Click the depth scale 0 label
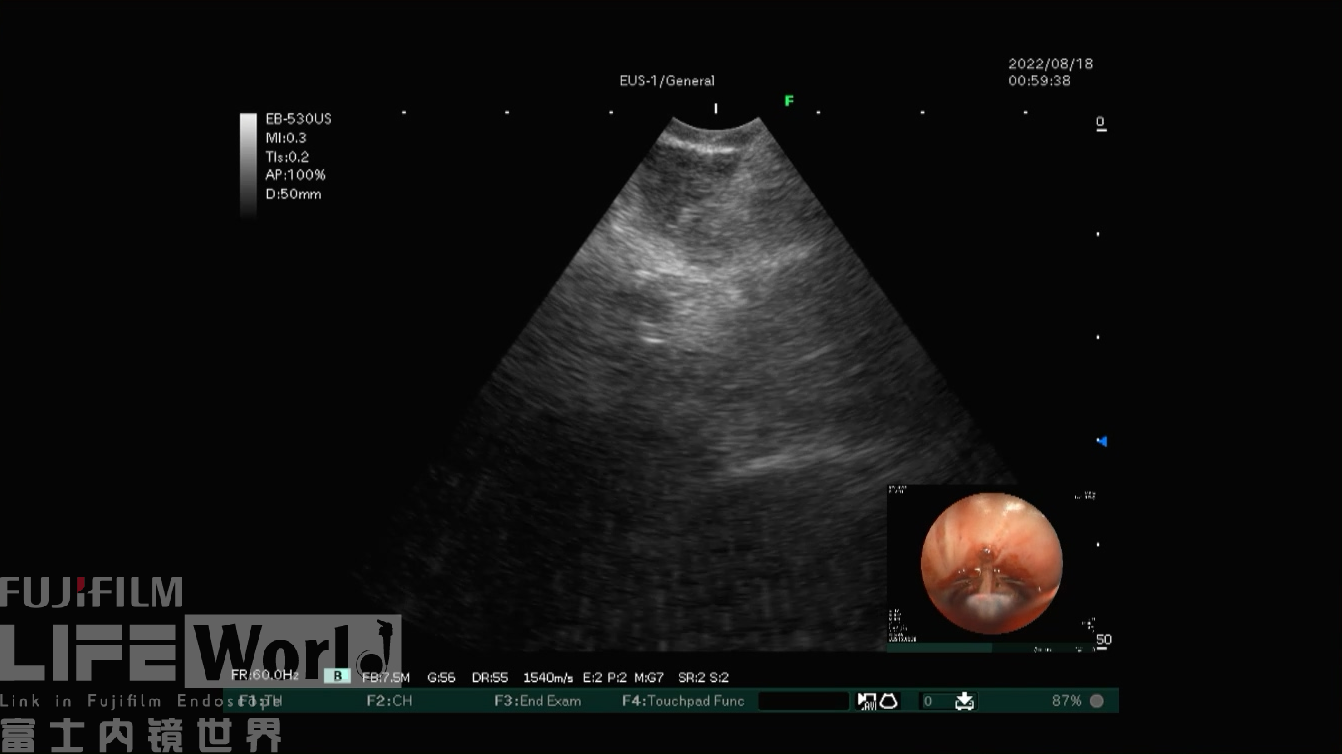Image resolution: width=1342 pixels, height=754 pixels. [1101, 123]
